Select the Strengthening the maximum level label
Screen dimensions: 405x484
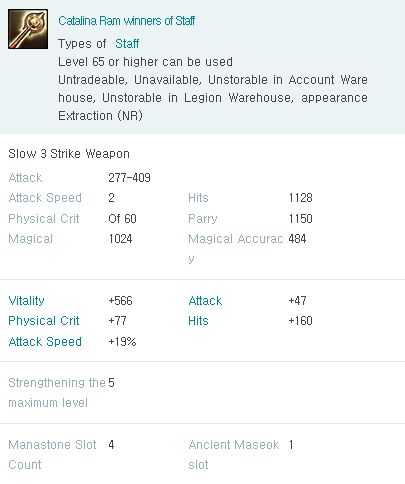[57, 393]
